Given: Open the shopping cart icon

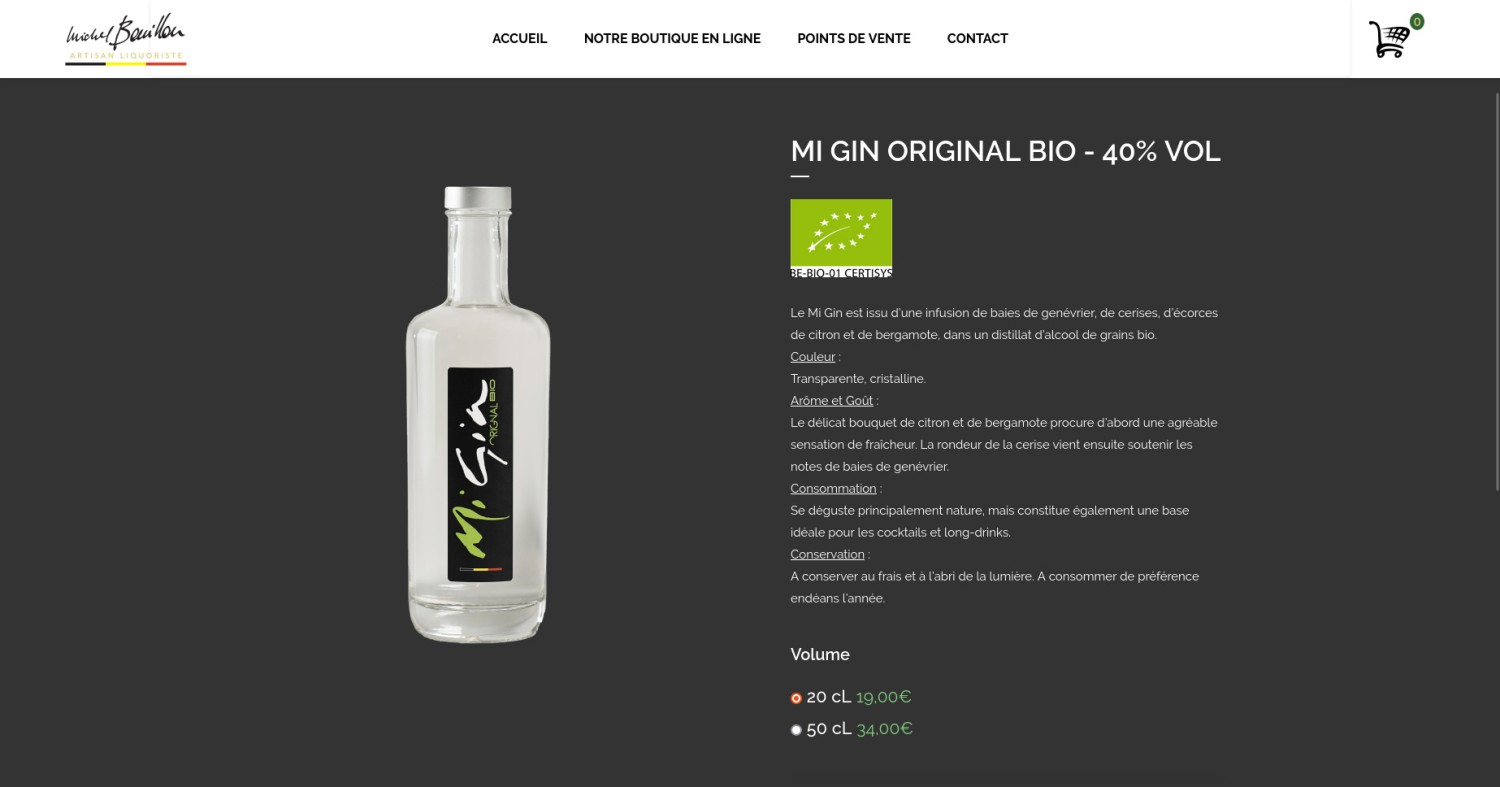Looking at the screenshot, I should pos(1389,40).
